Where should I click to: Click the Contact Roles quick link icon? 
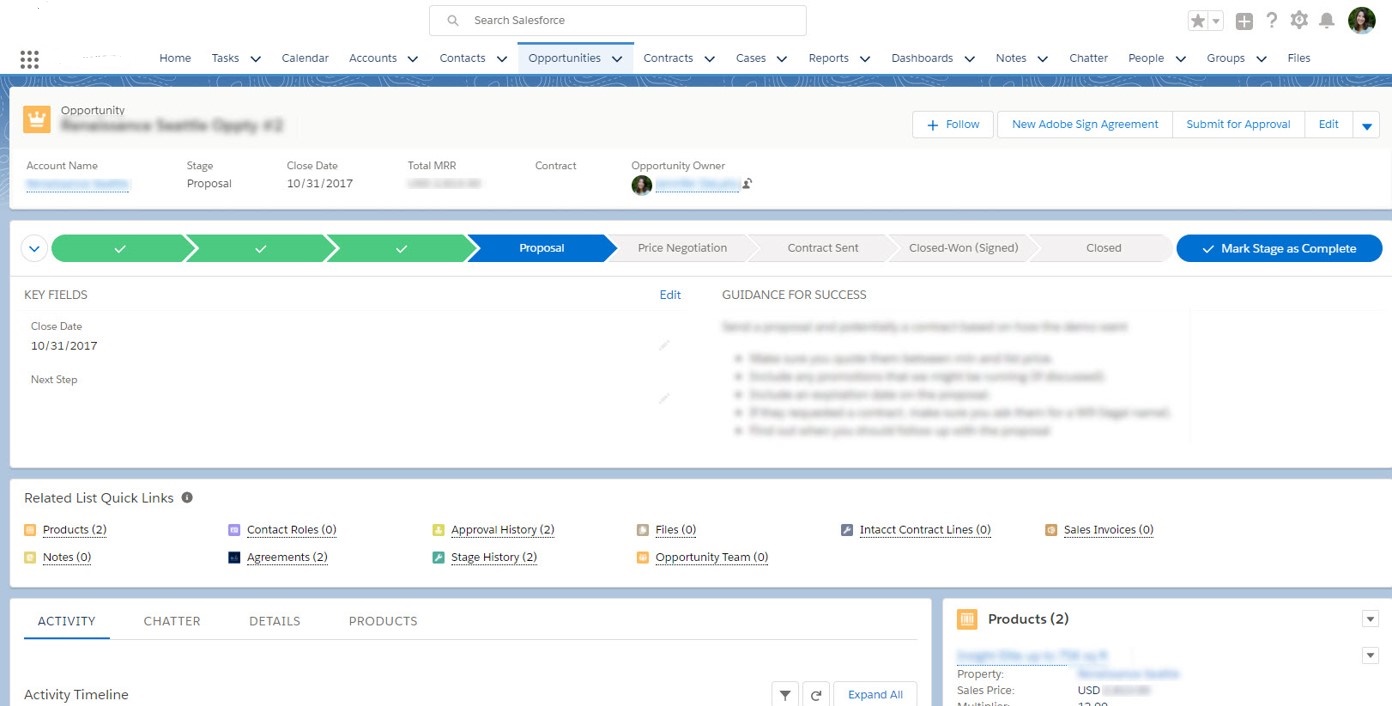pyautogui.click(x=234, y=530)
